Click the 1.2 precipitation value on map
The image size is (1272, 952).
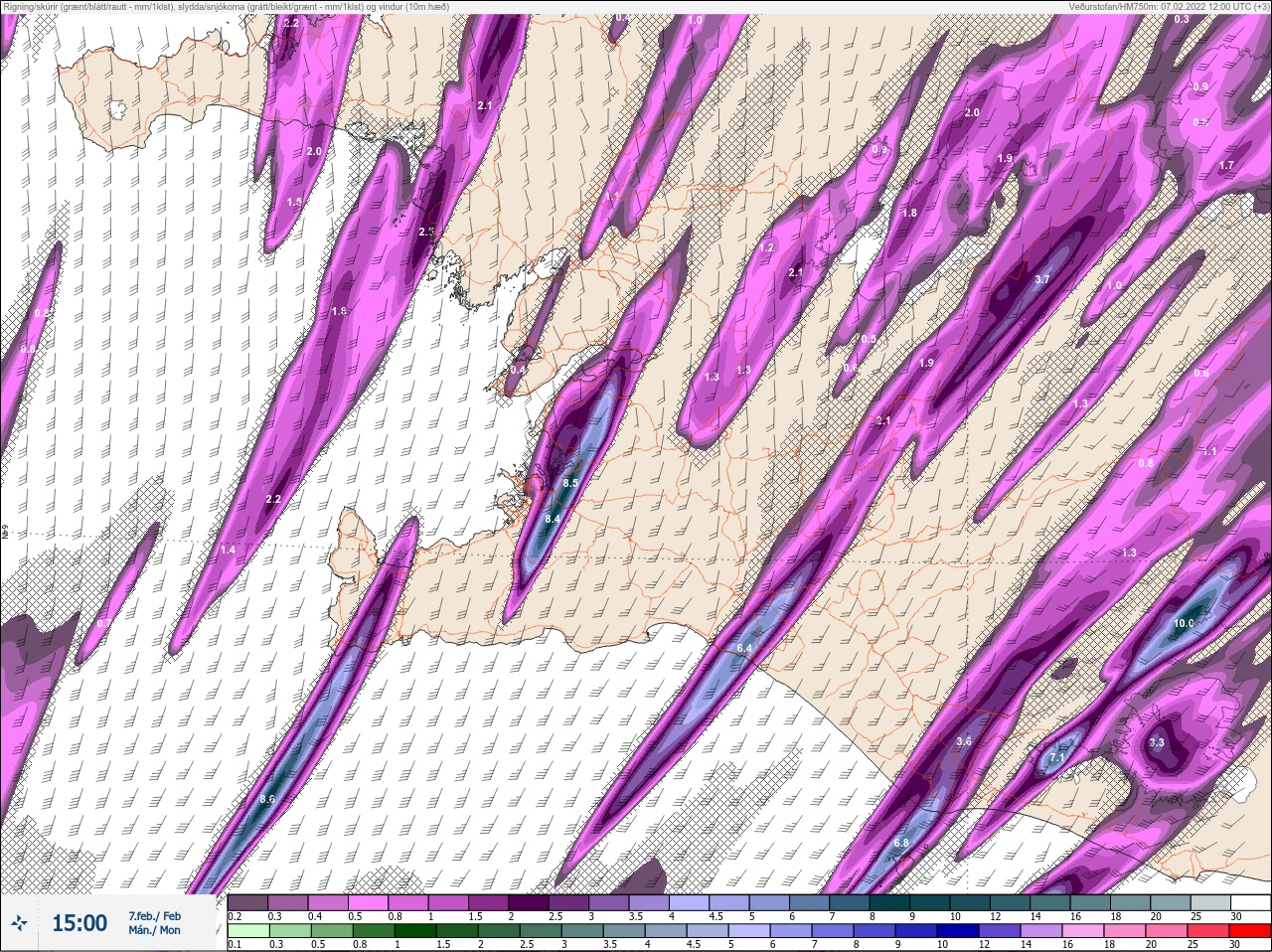(x=766, y=247)
